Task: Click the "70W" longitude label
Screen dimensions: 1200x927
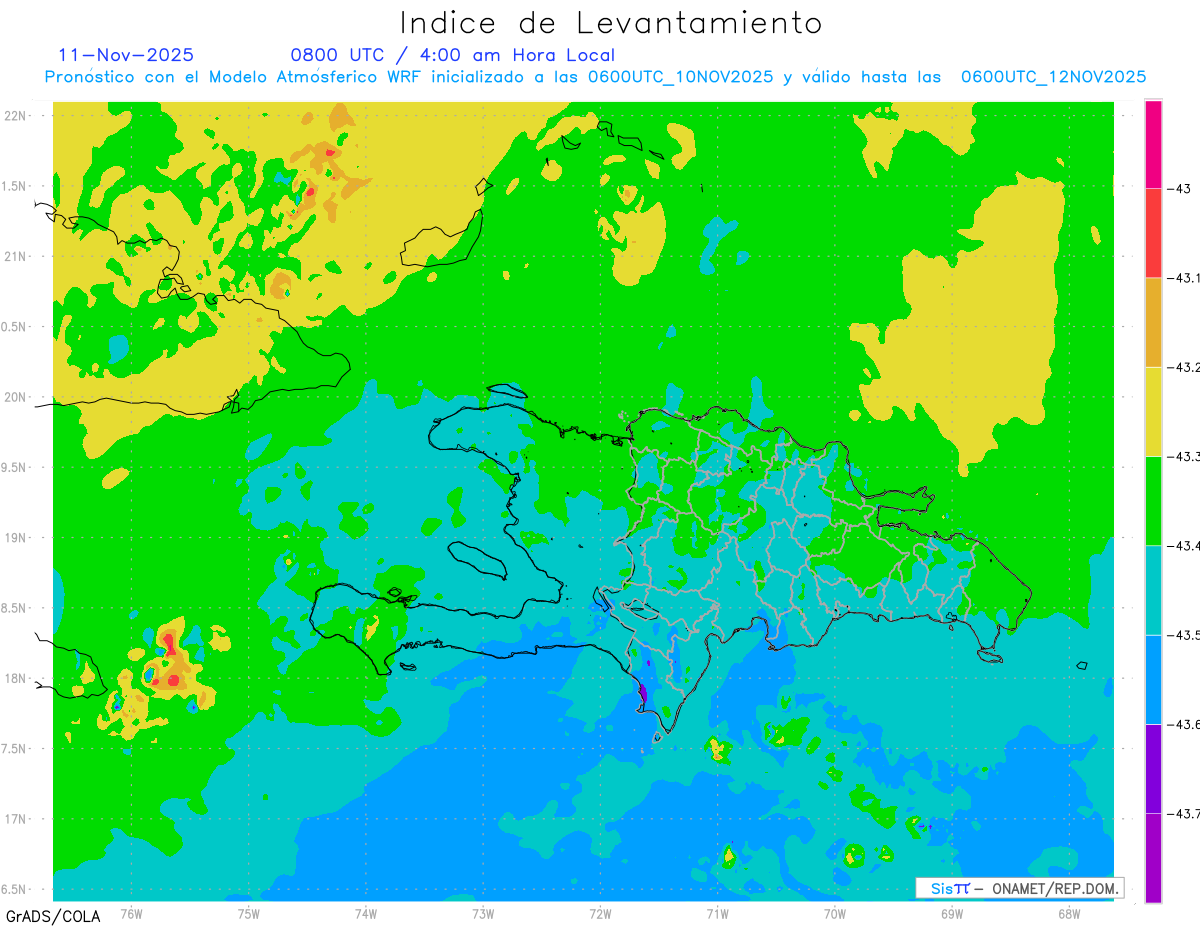Action: 835,913
